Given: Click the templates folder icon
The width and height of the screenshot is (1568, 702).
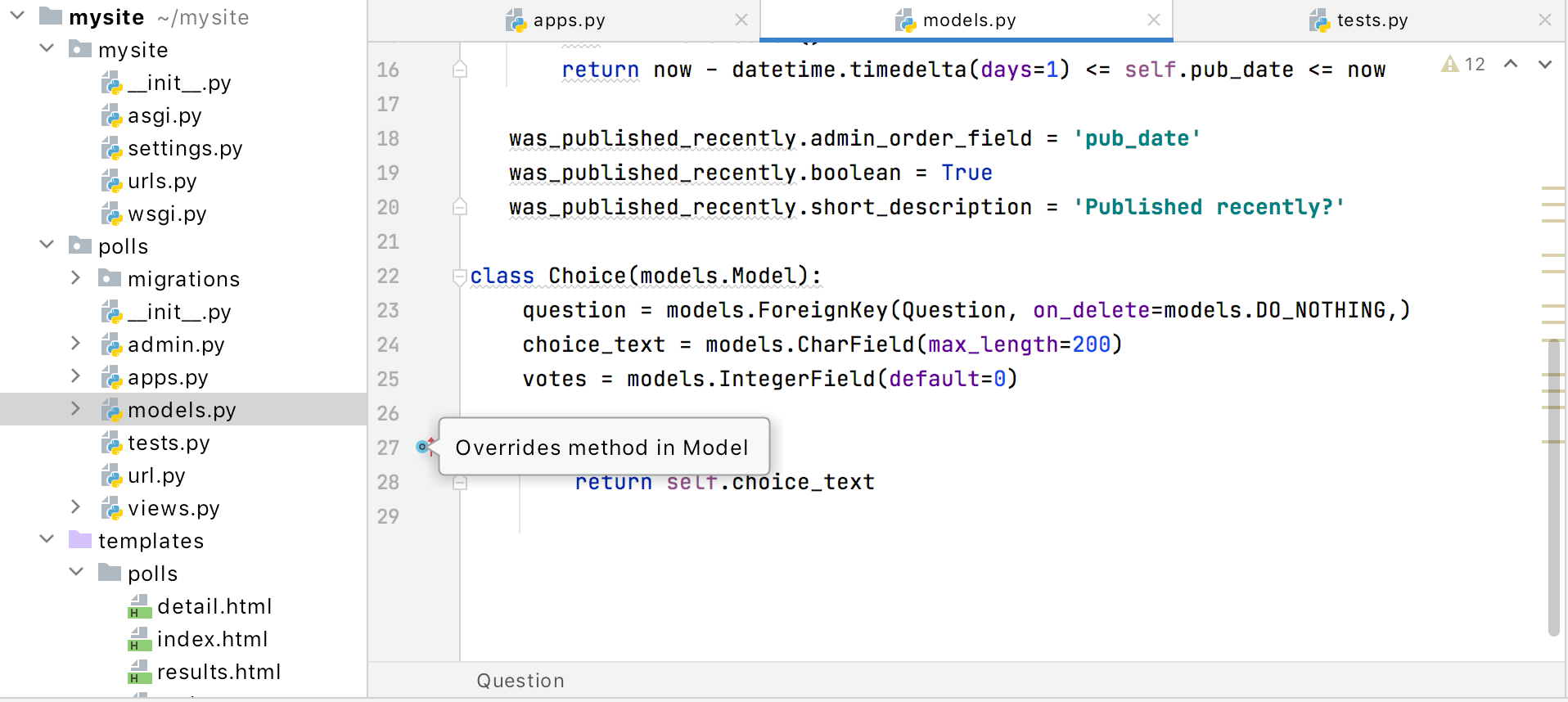Looking at the screenshot, I should click(80, 540).
